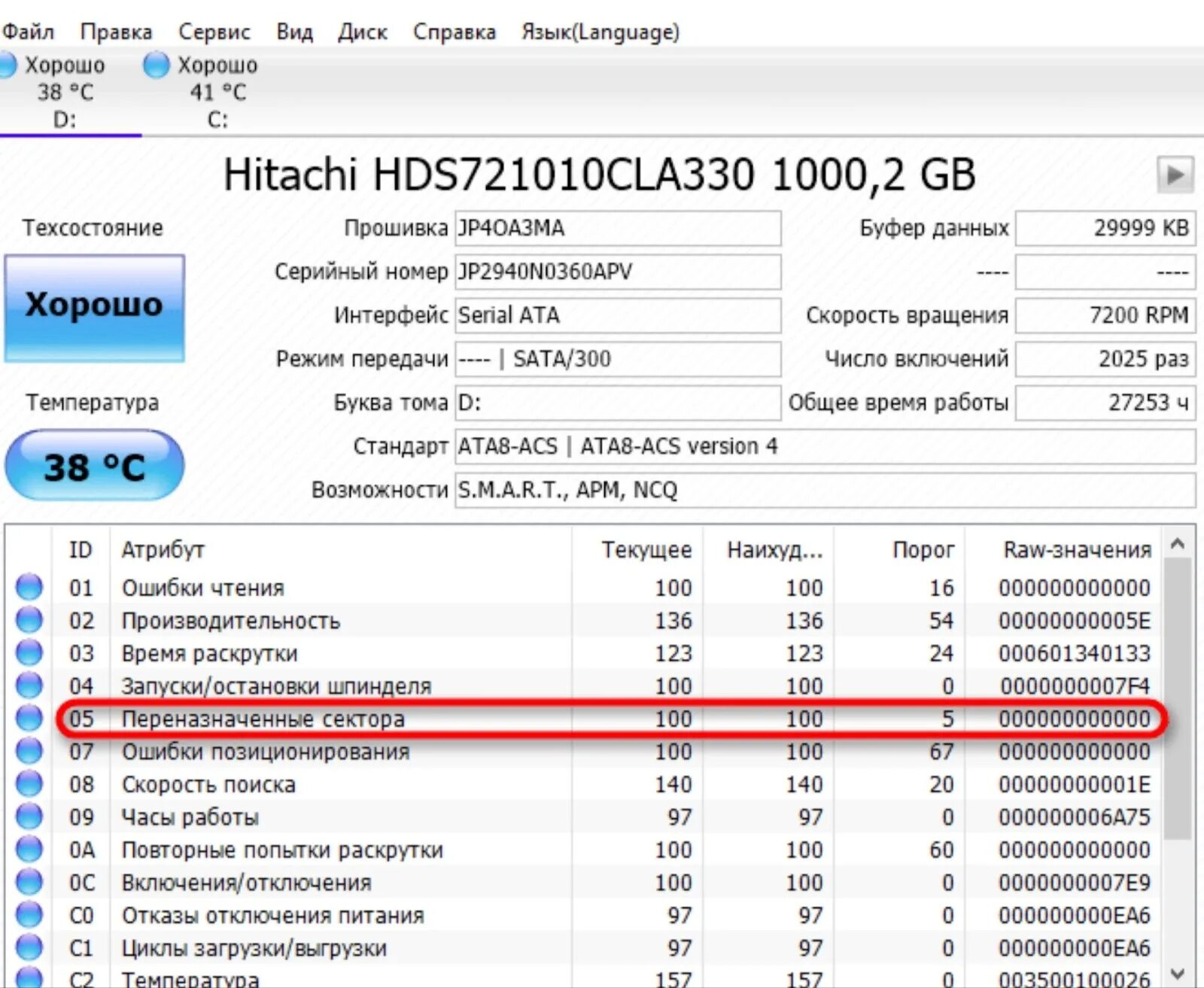Click the power-on count field 2025 раз
1204x988 pixels.
[x=1105, y=359]
